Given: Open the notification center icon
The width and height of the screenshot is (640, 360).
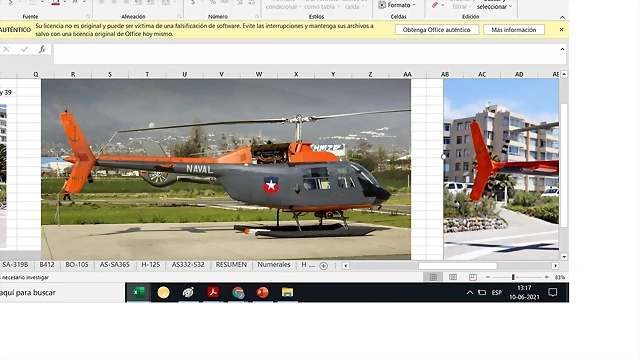Looking at the screenshot, I should pos(553,292).
